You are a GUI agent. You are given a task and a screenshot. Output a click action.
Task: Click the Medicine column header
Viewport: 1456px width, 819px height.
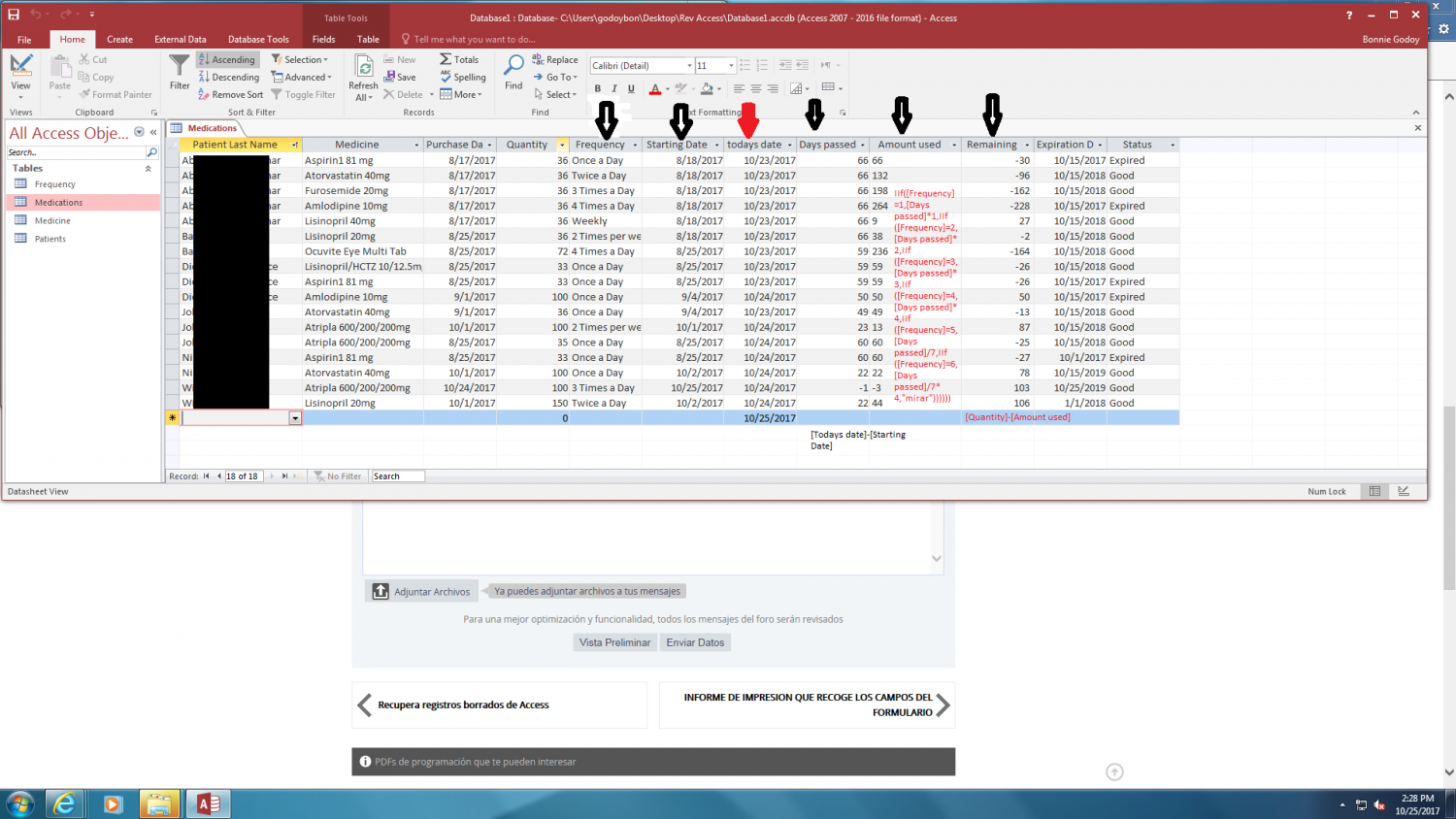(356, 145)
